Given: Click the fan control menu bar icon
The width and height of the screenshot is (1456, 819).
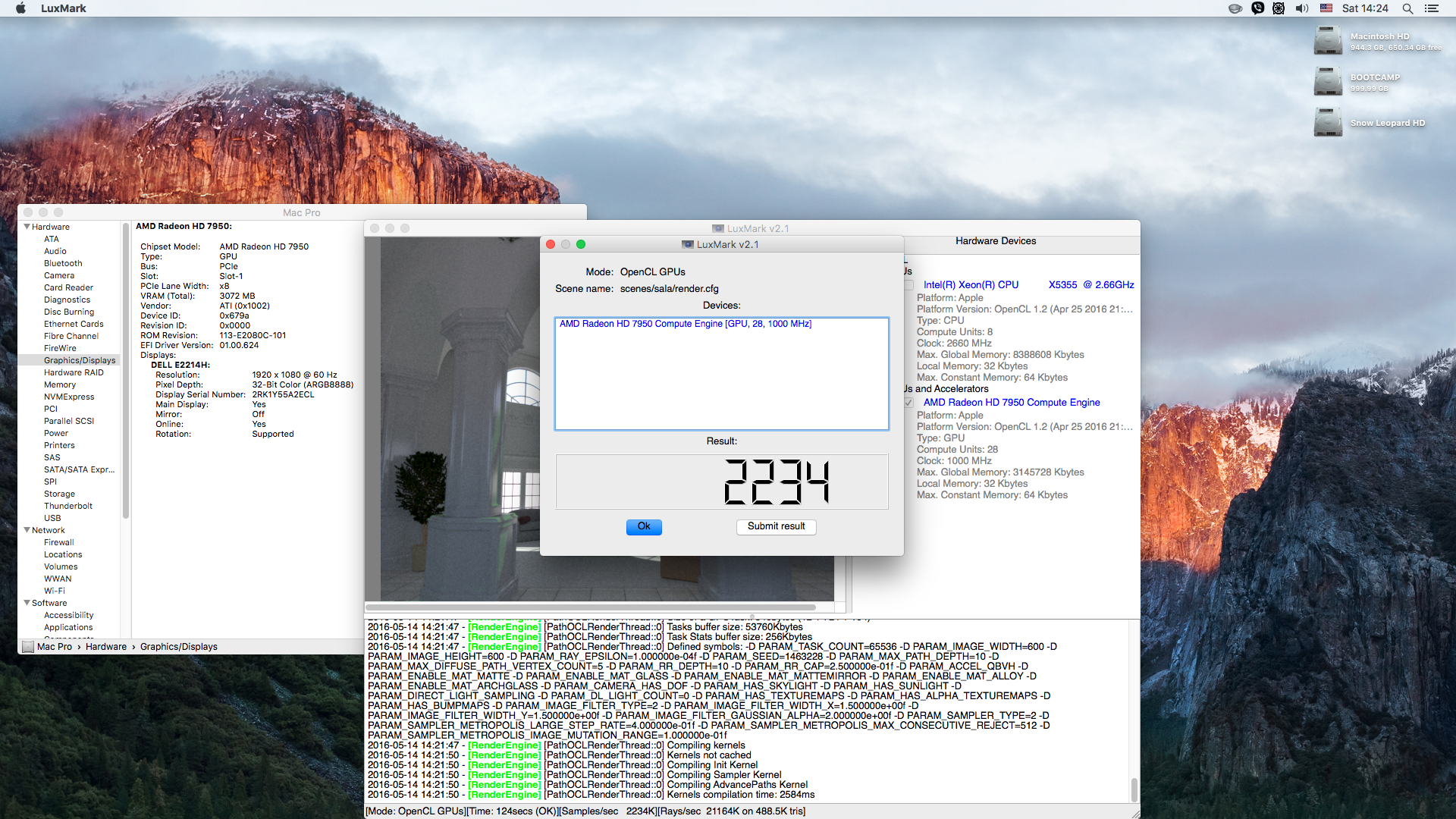Looking at the screenshot, I should click(x=1279, y=8).
